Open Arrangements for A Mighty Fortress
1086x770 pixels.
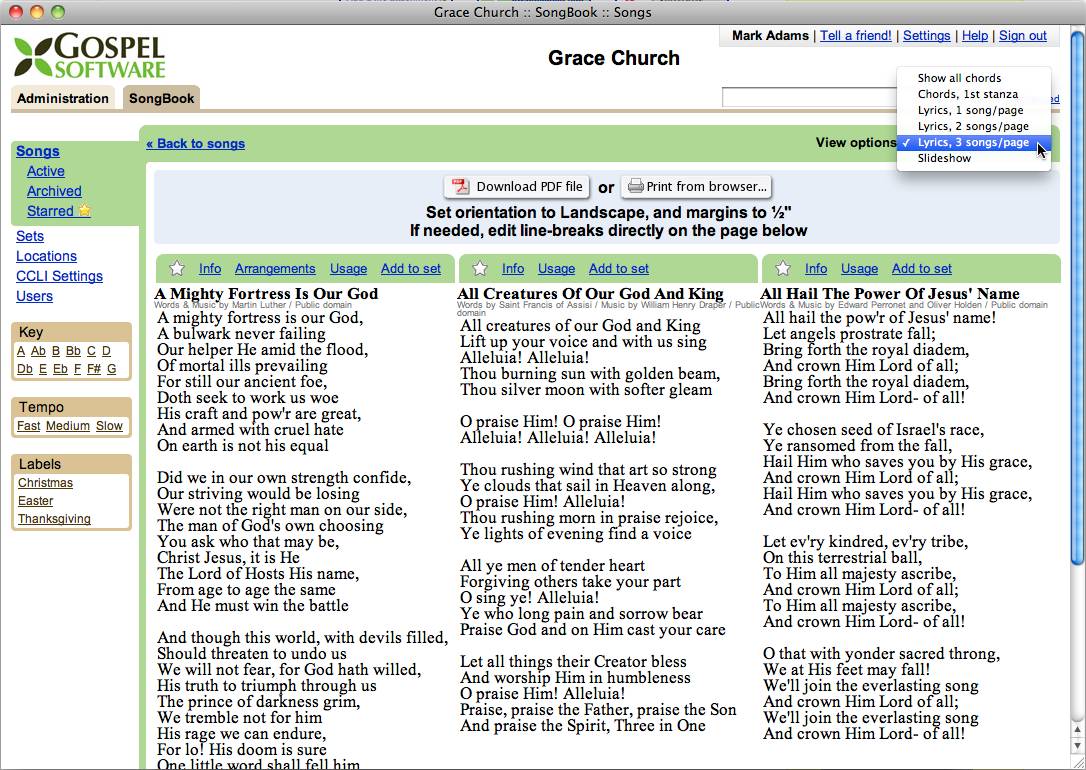pyautogui.click(x=275, y=269)
